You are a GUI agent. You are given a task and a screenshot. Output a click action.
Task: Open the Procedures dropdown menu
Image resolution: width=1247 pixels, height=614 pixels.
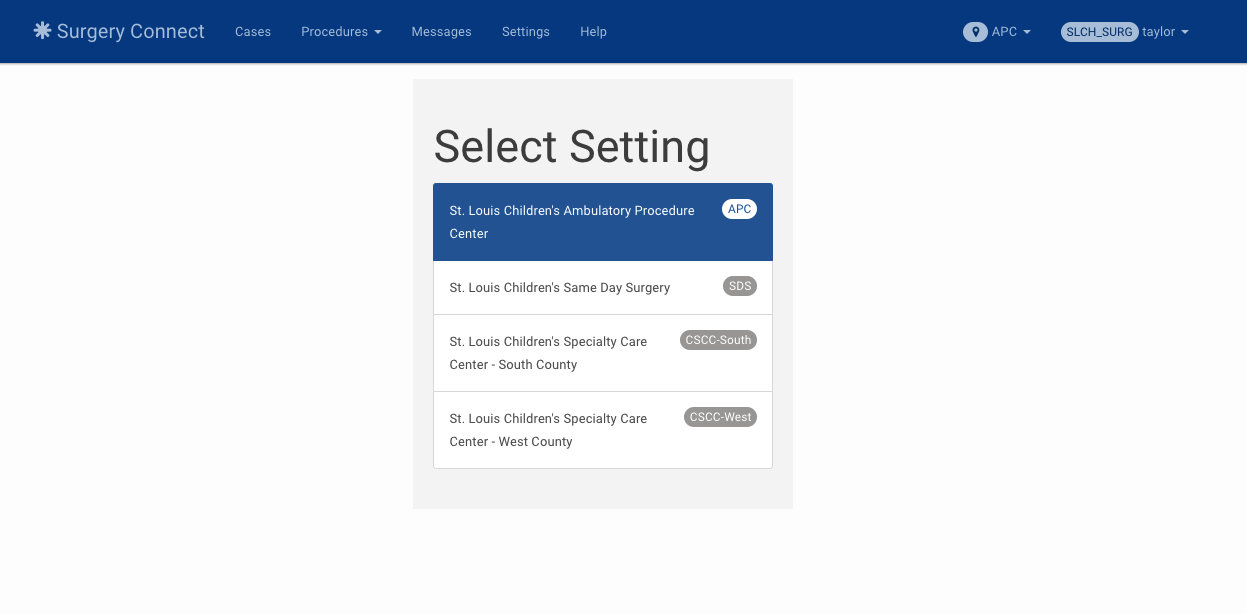click(x=341, y=31)
